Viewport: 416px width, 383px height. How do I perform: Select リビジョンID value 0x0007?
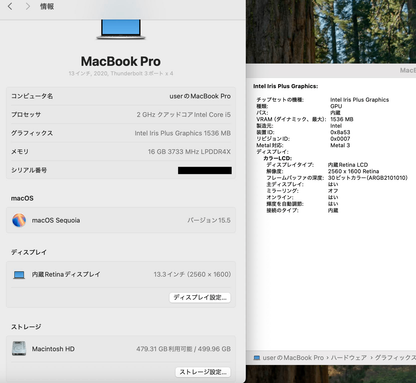tap(340, 139)
